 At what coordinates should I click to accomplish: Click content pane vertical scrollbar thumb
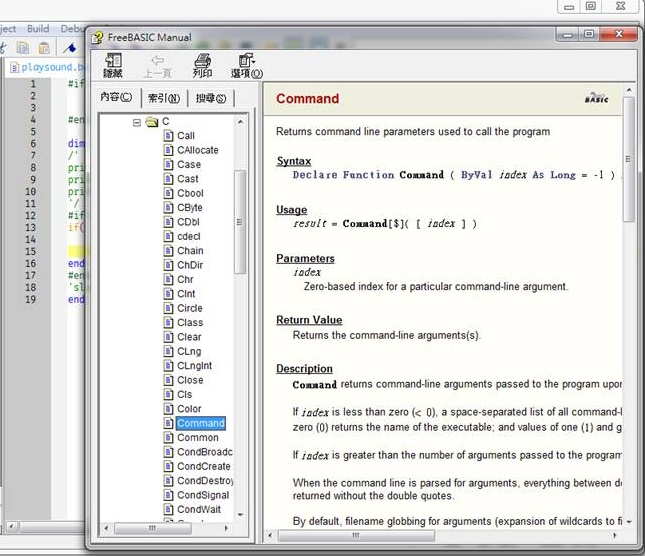click(629, 160)
